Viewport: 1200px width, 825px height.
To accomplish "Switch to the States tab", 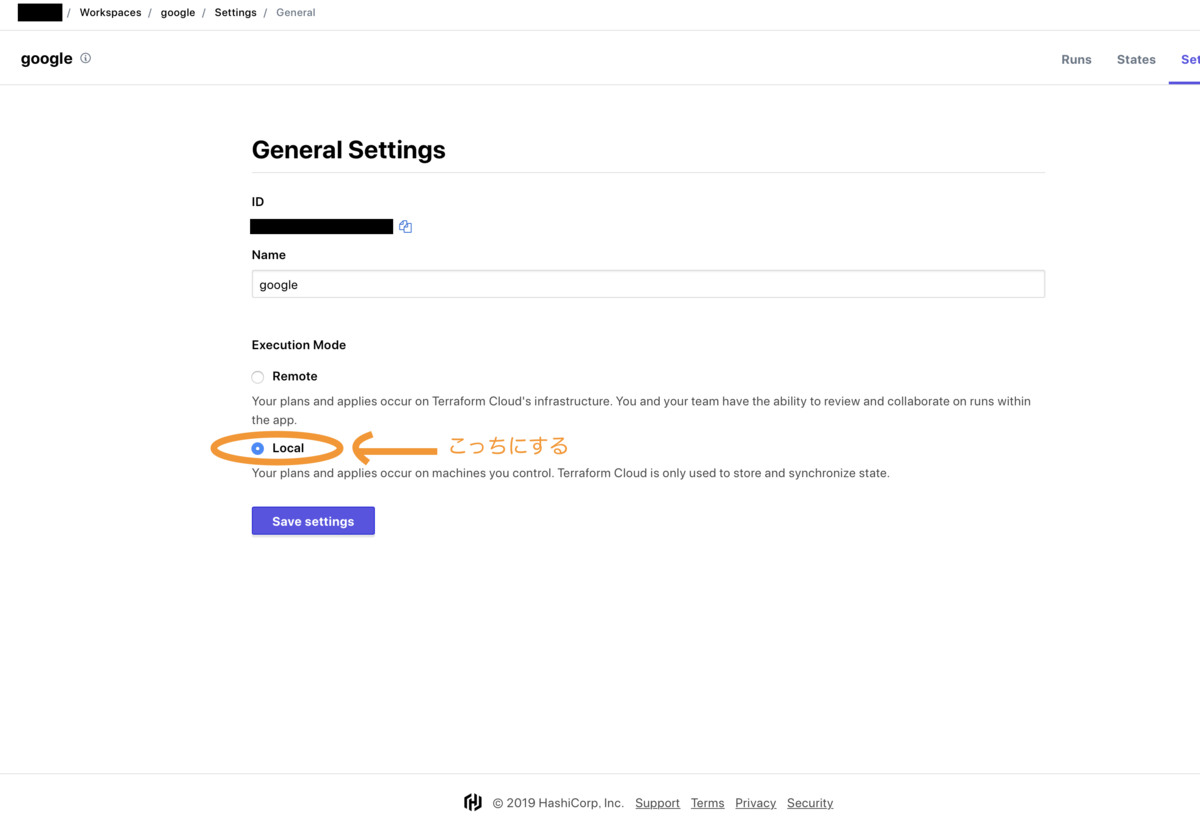I will pos(1136,59).
